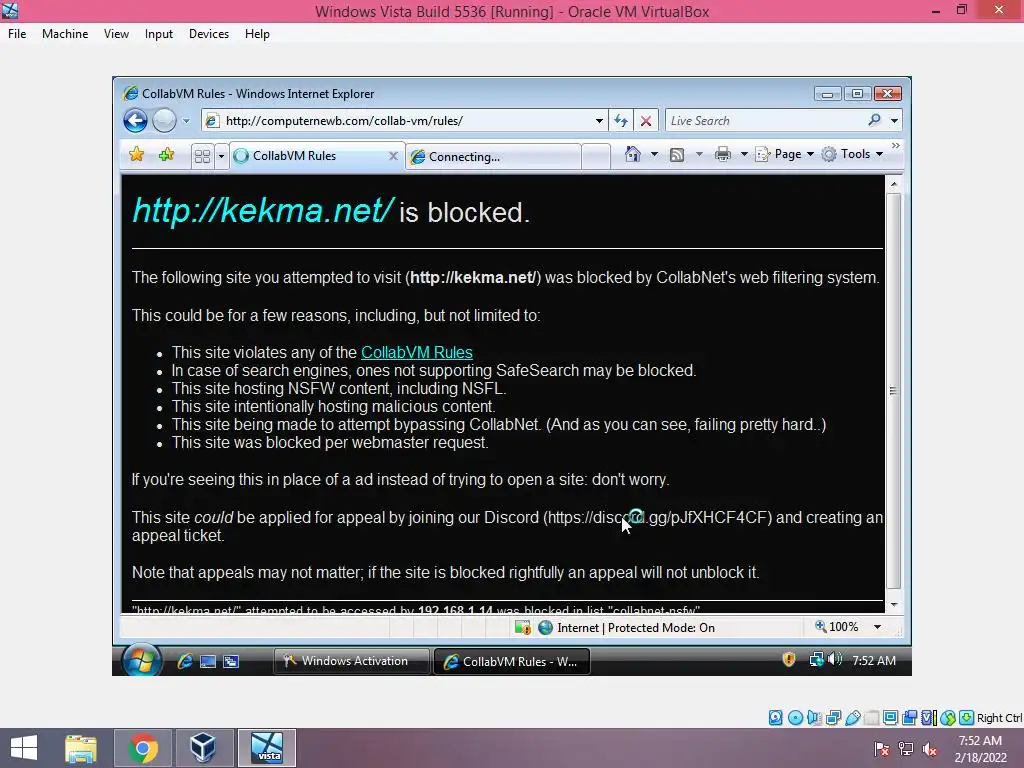Open Chrome from the host taskbar
This screenshot has height=768, width=1024.
point(143,748)
